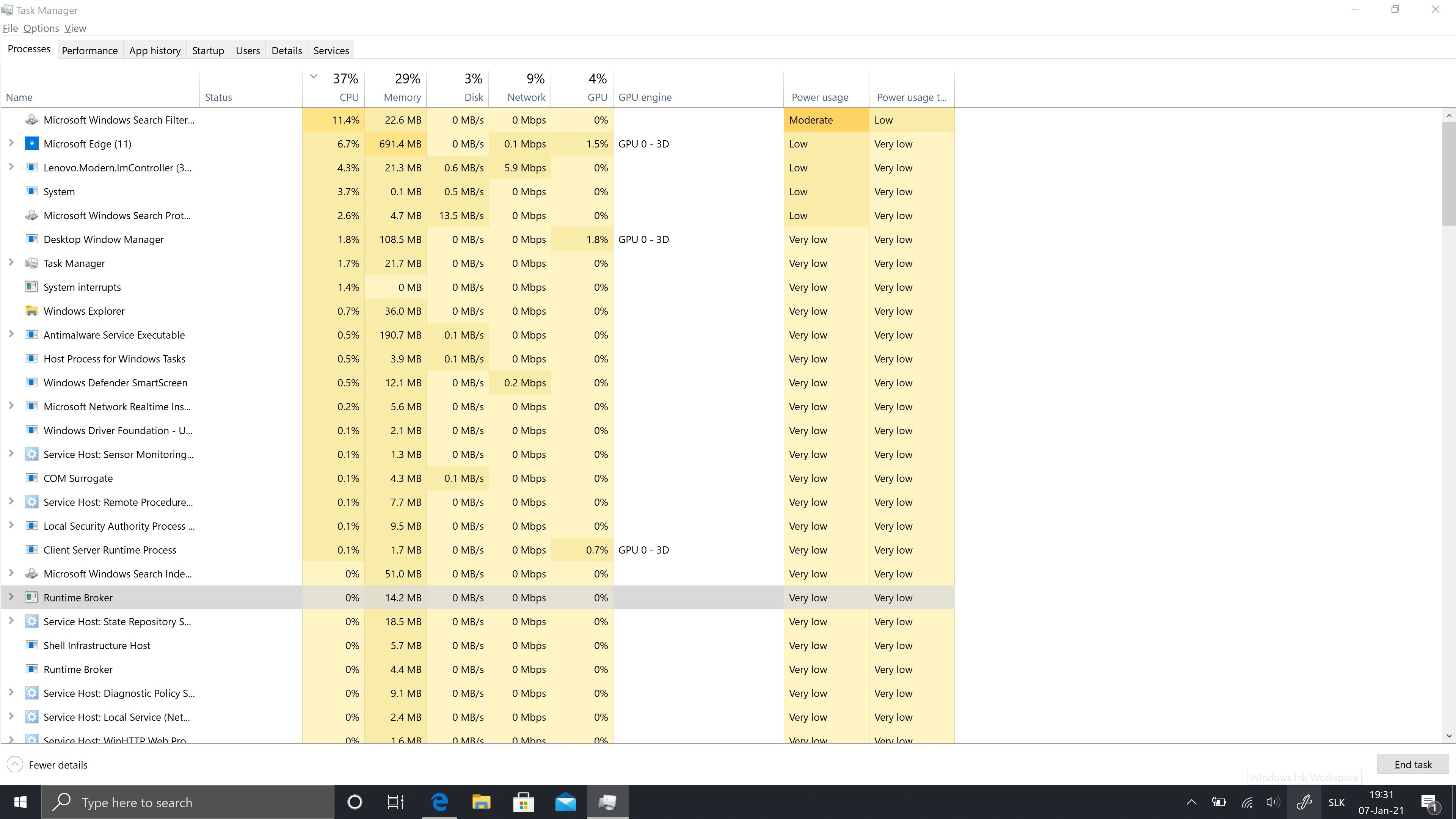
Task: Expand the Runtime Broker highlighted row
Action: pos(11,597)
